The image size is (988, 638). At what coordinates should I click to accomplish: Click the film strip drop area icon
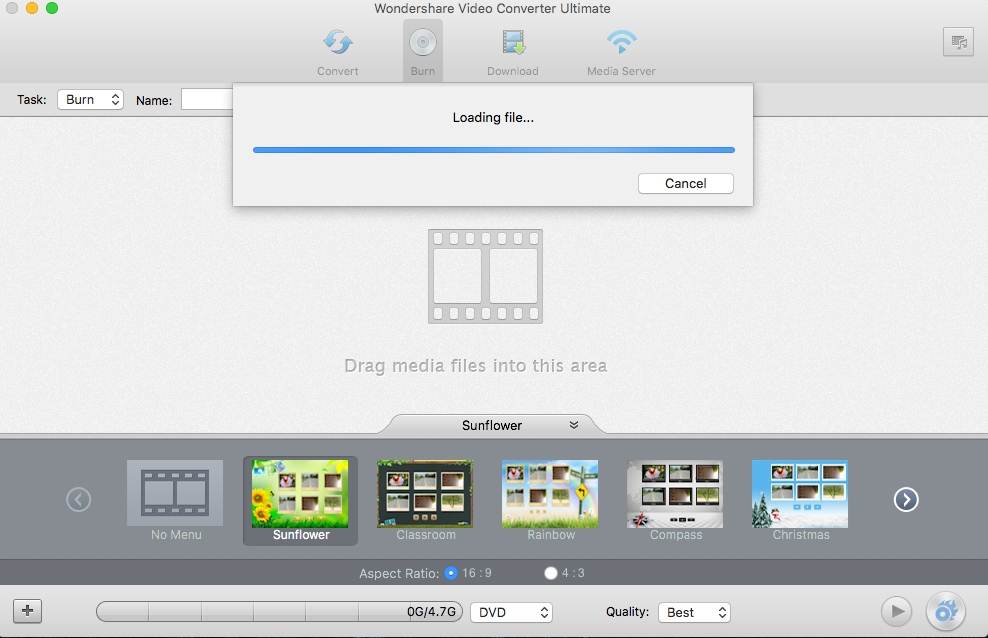click(x=485, y=276)
